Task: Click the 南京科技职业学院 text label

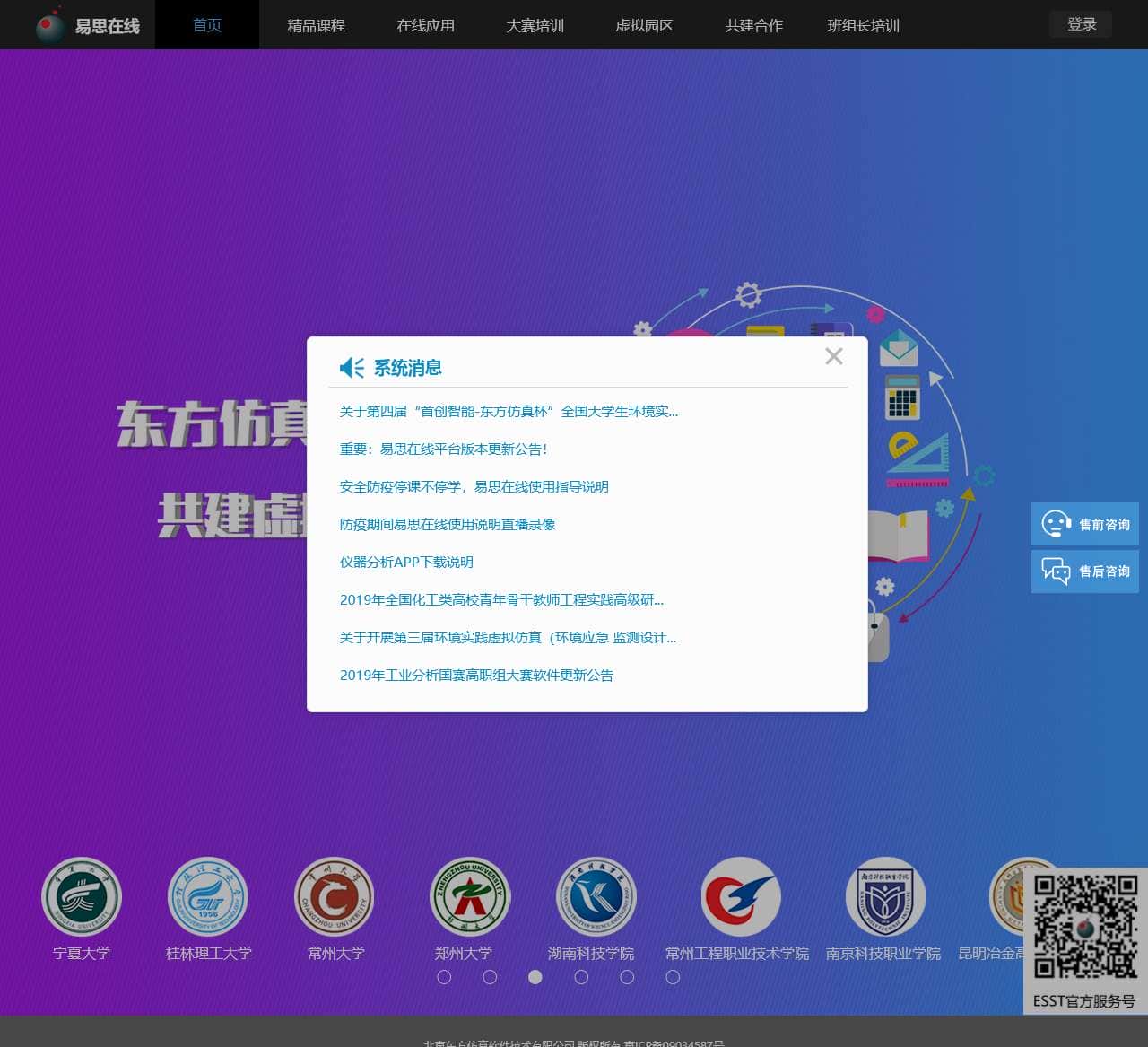Action: click(883, 953)
